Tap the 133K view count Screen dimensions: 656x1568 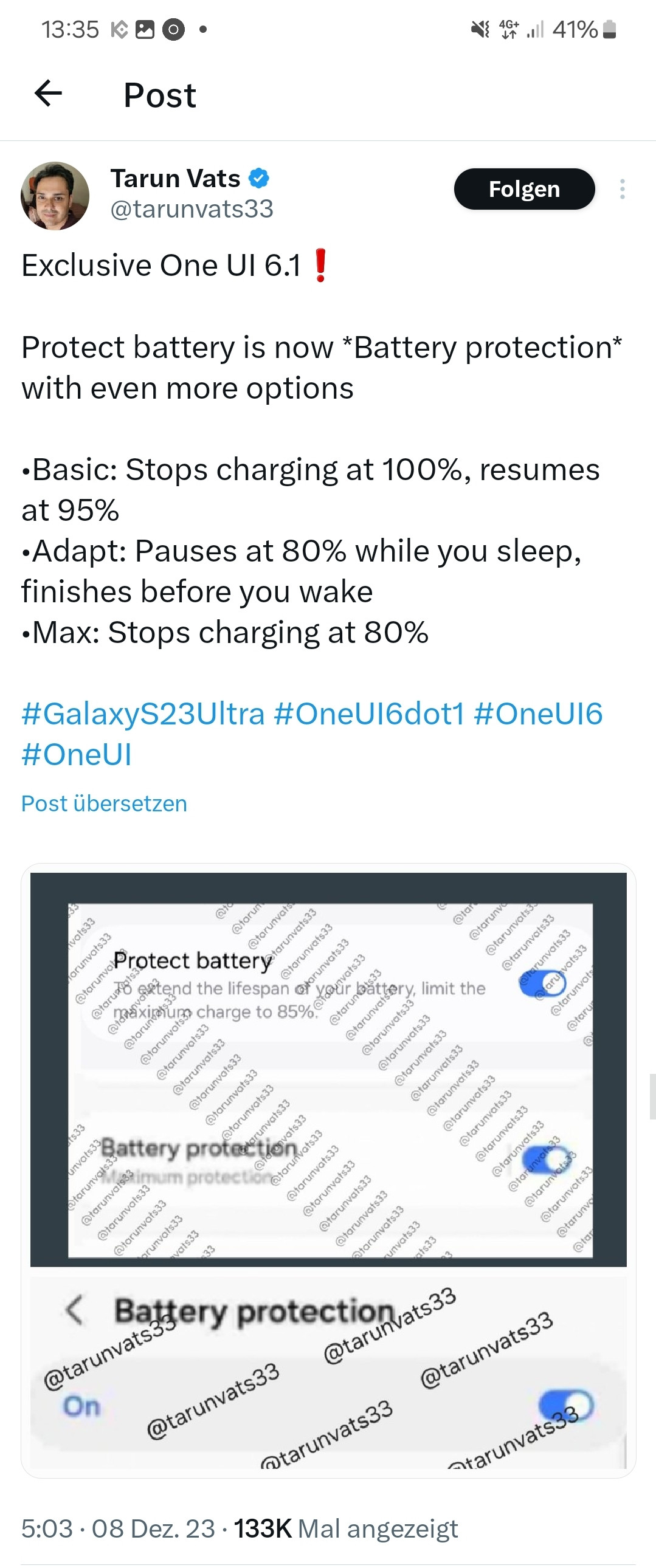point(263,1528)
